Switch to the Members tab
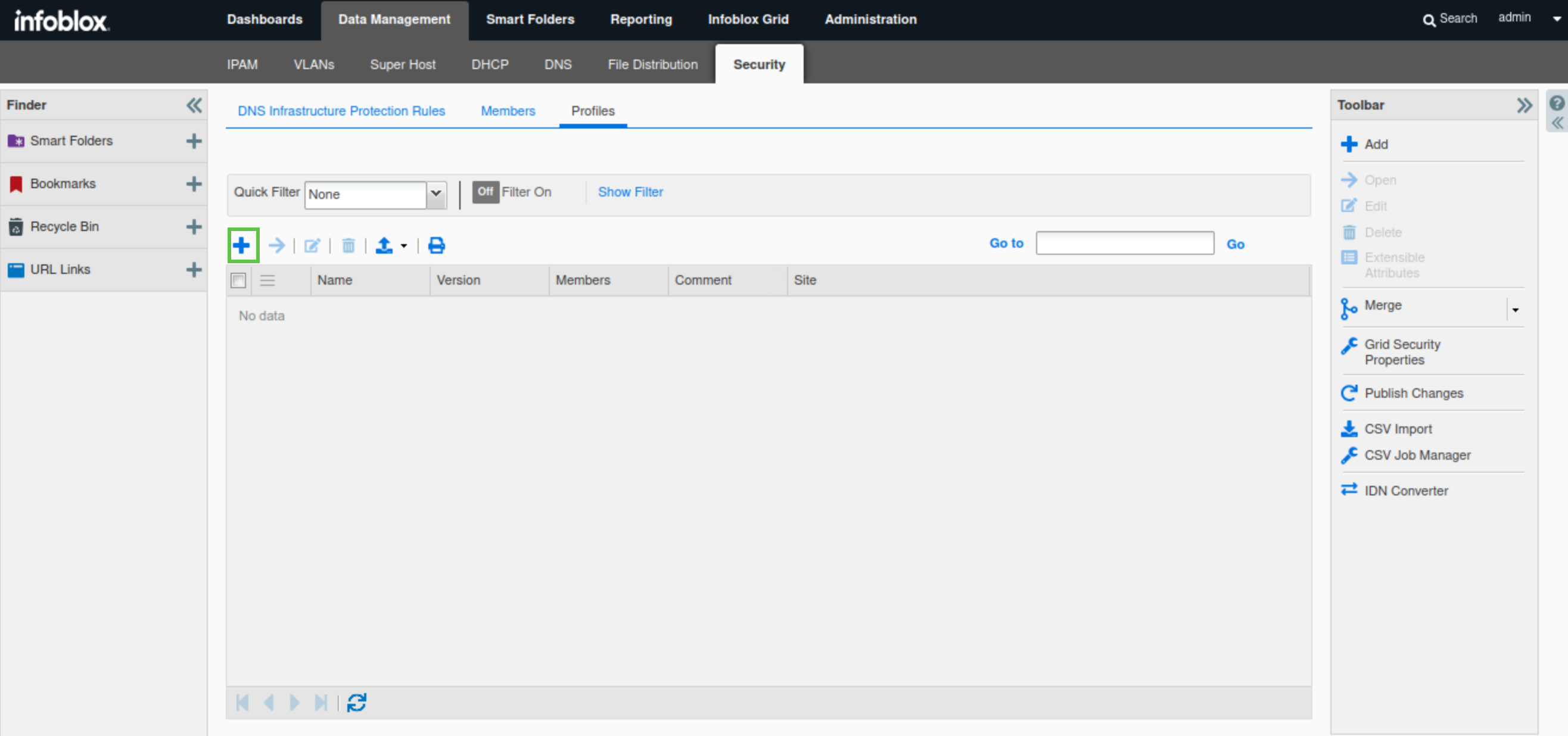The image size is (1568, 736). pos(508,111)
